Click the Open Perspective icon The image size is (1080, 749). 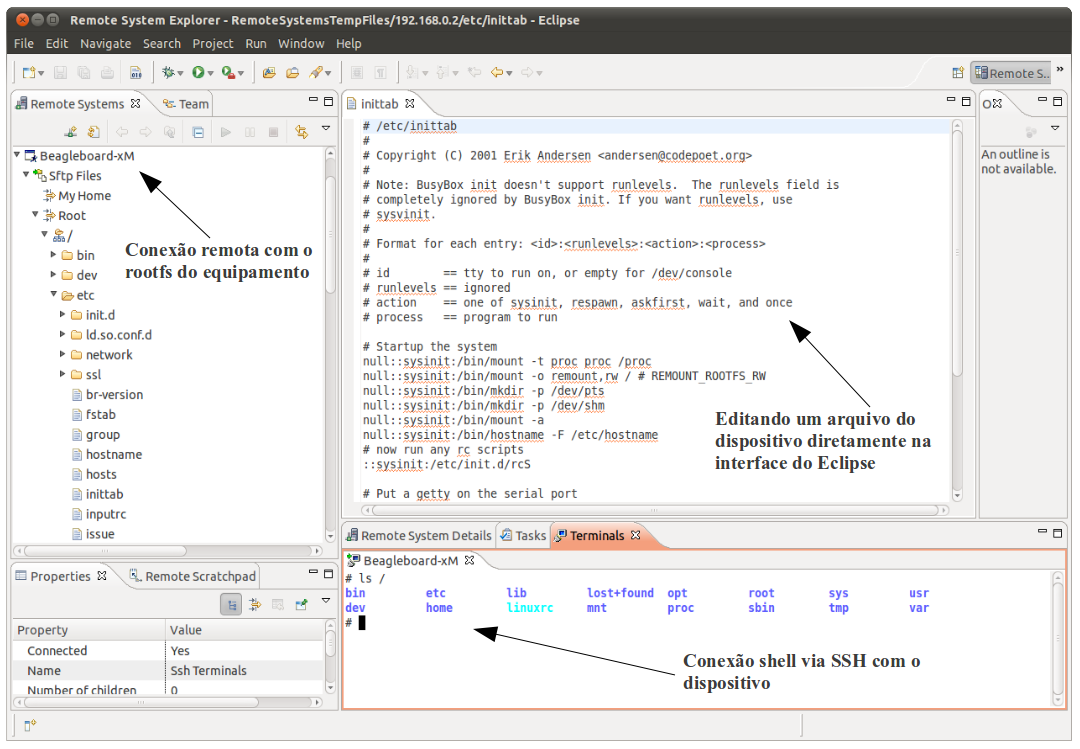point(958,73)
